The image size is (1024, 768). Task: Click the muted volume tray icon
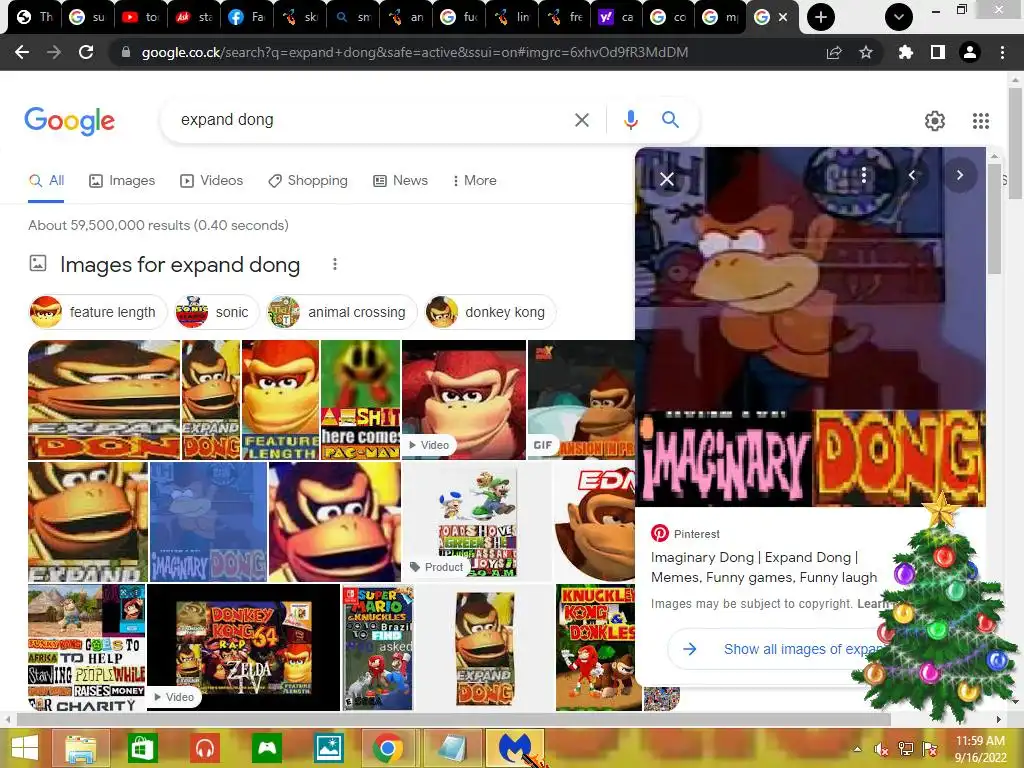click(881, 749)
